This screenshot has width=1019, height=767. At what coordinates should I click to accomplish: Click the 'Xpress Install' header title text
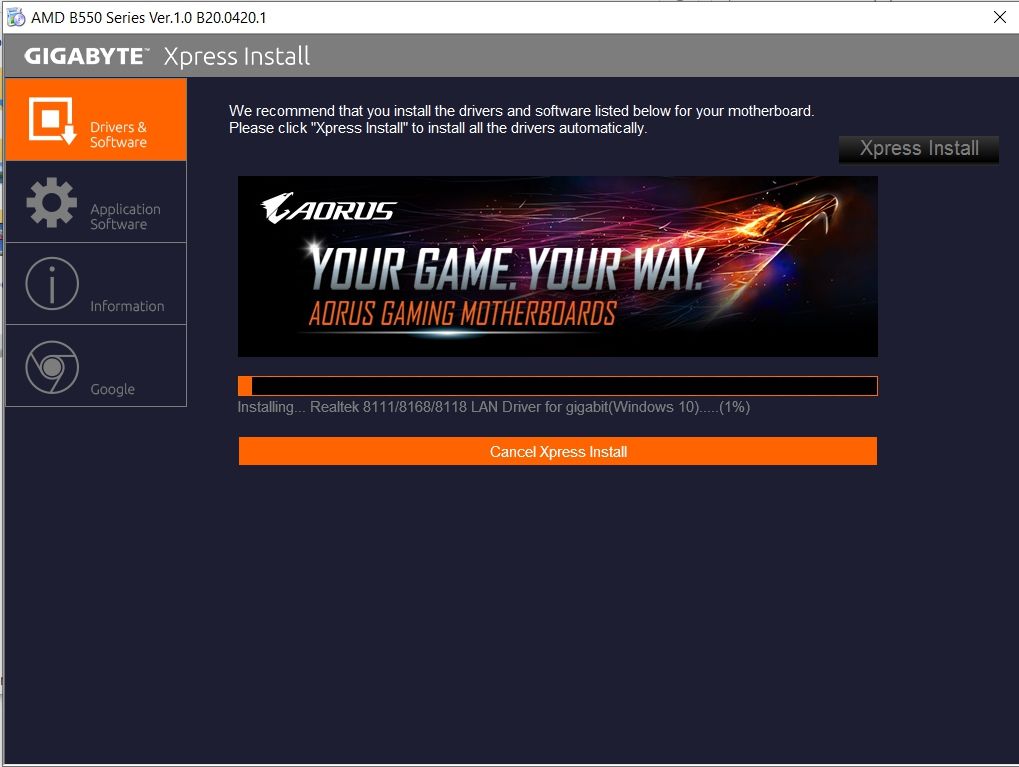click(x=237, y=57)
